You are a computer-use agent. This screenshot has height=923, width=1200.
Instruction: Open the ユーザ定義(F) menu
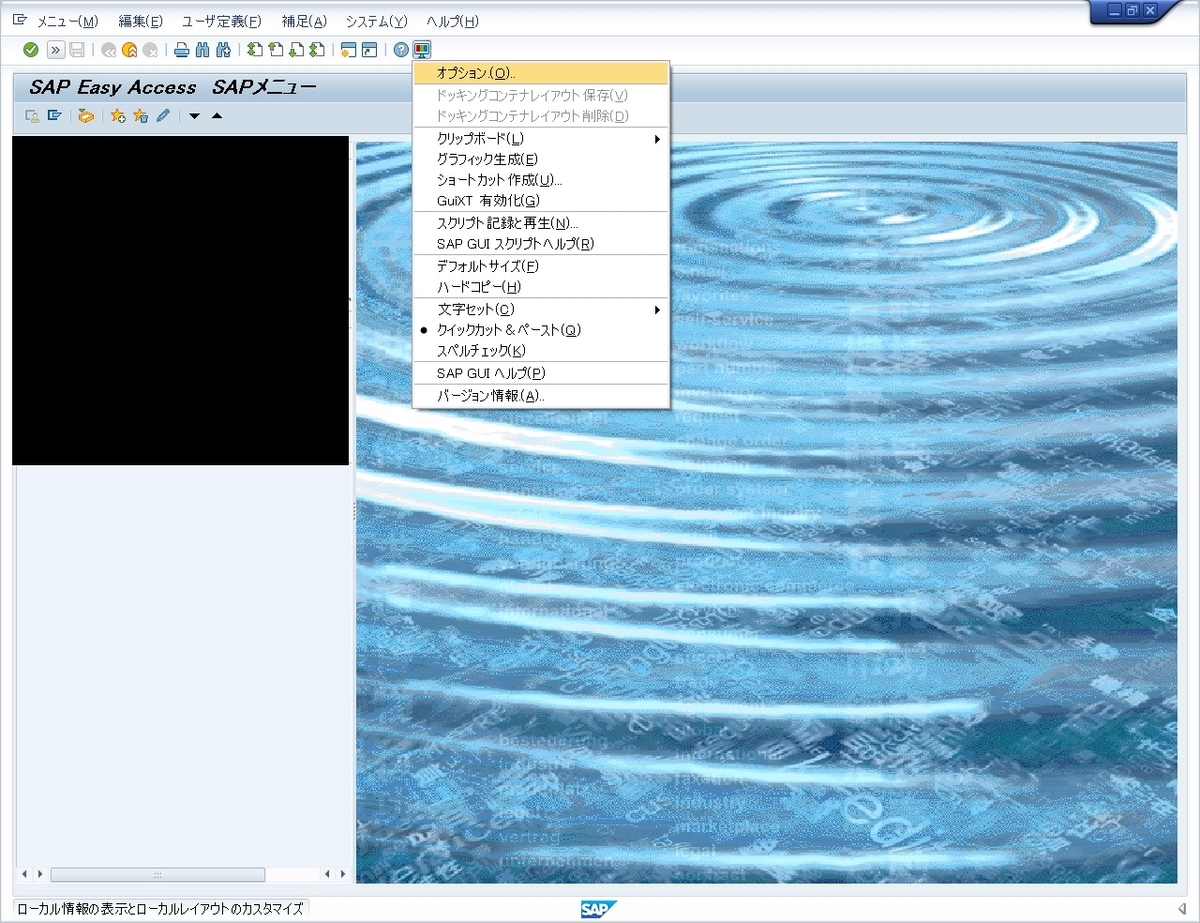[x=221, y=21]
